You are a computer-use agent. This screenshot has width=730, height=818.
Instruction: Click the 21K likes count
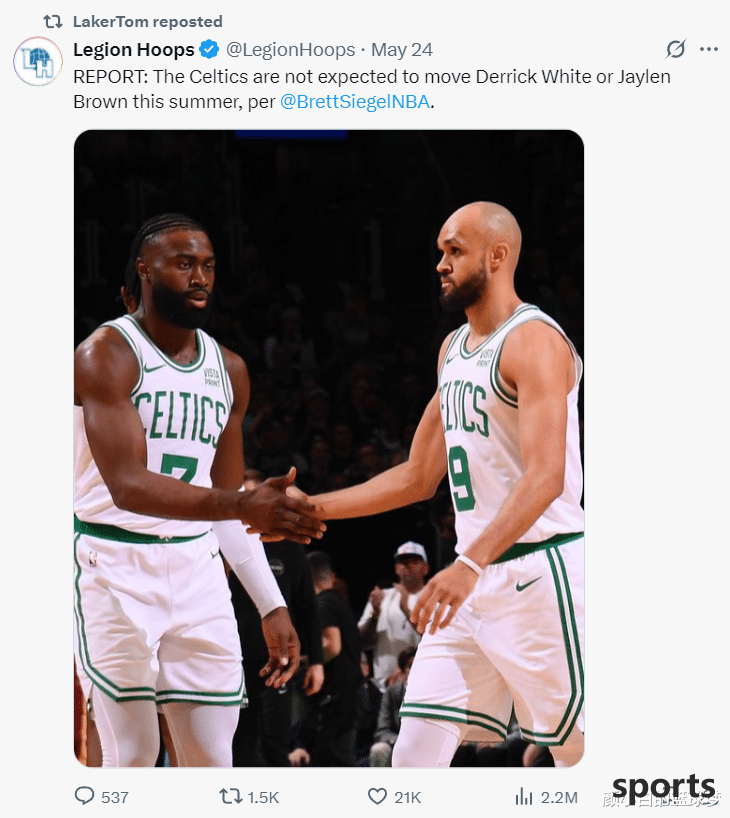coord(408,797)
